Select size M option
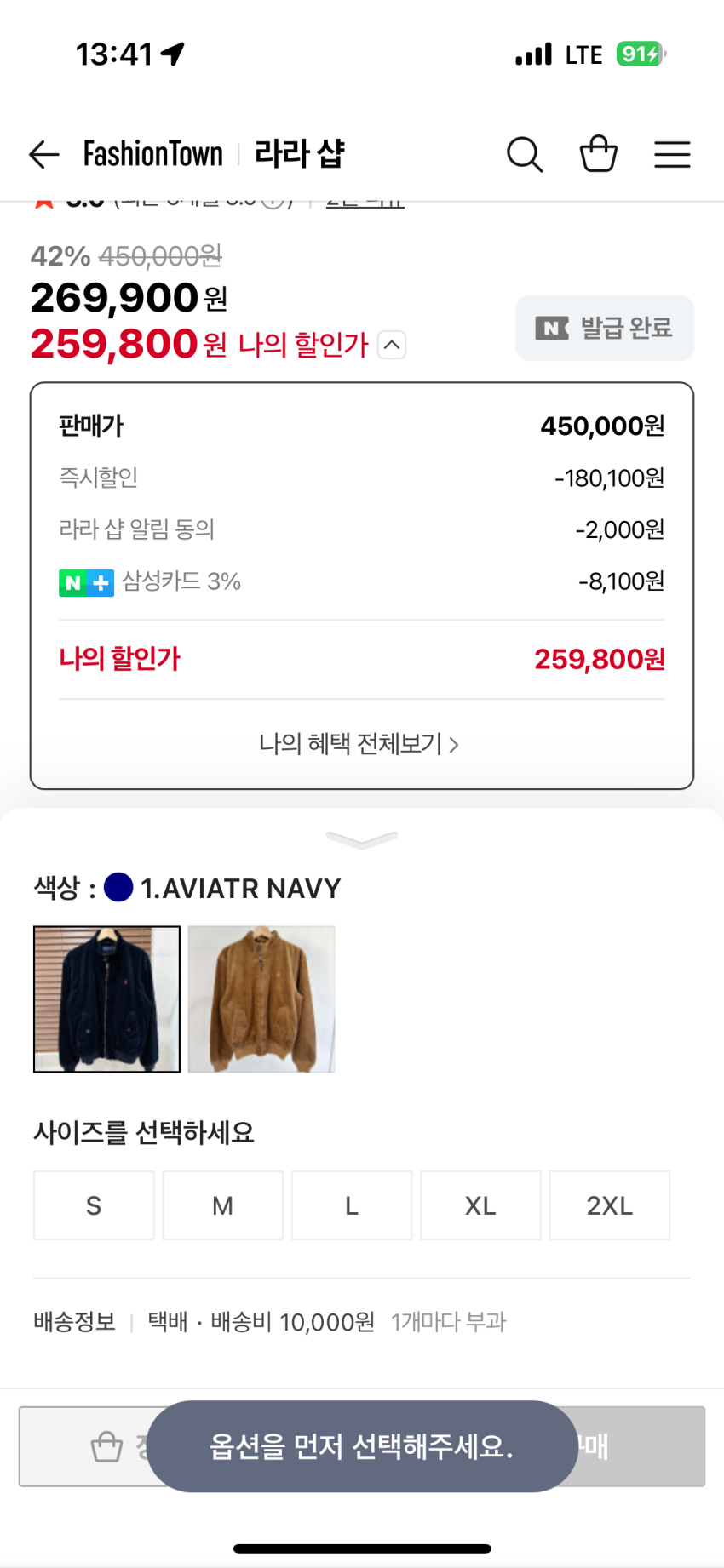 pos(222,1205)
